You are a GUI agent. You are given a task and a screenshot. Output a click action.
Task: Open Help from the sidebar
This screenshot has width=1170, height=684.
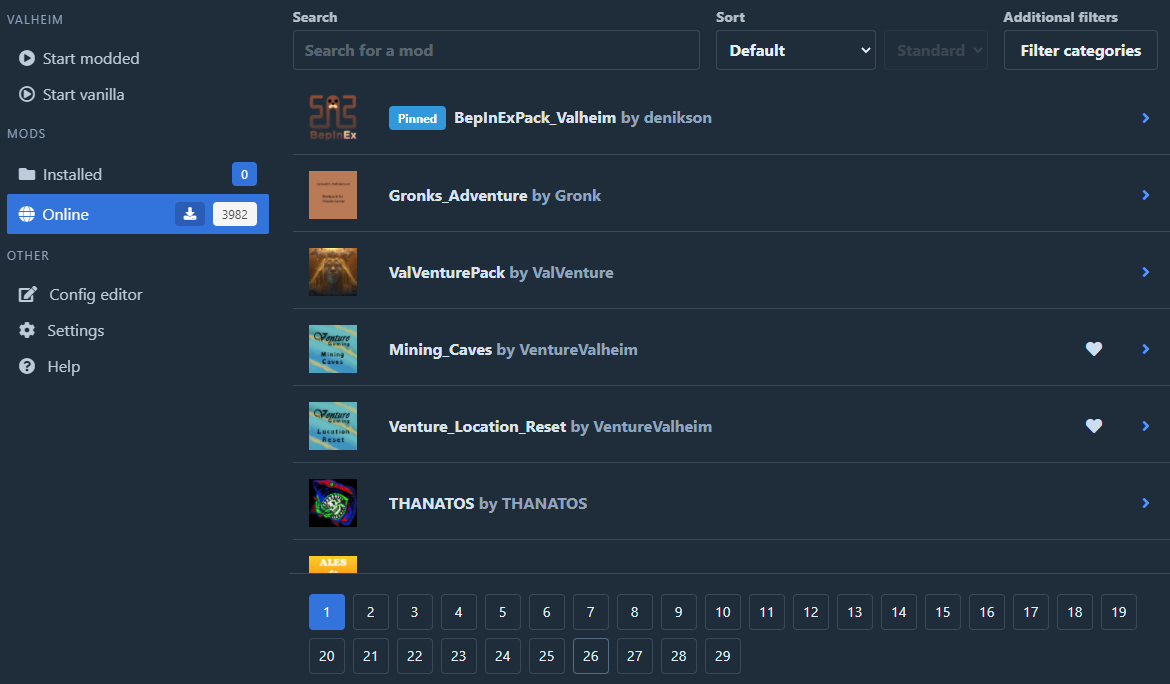(138, 366)
